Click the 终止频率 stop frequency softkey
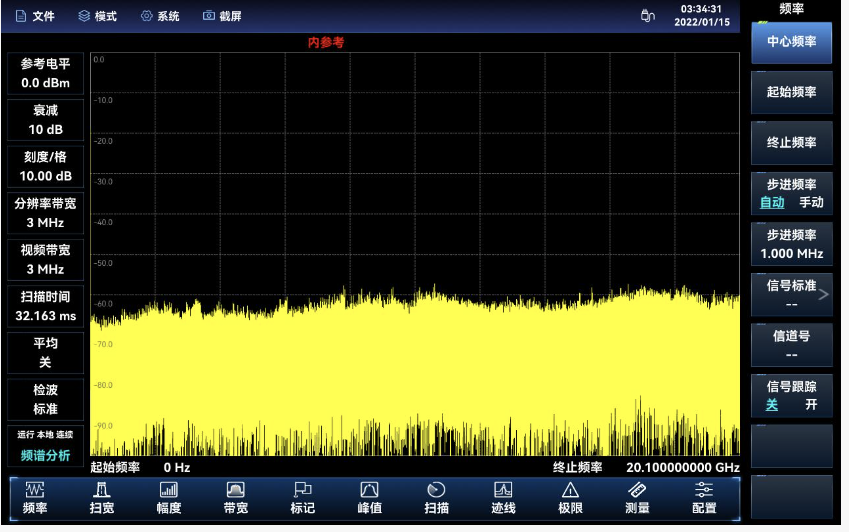This screenshot has width=849, height=532. coord(792,142)
